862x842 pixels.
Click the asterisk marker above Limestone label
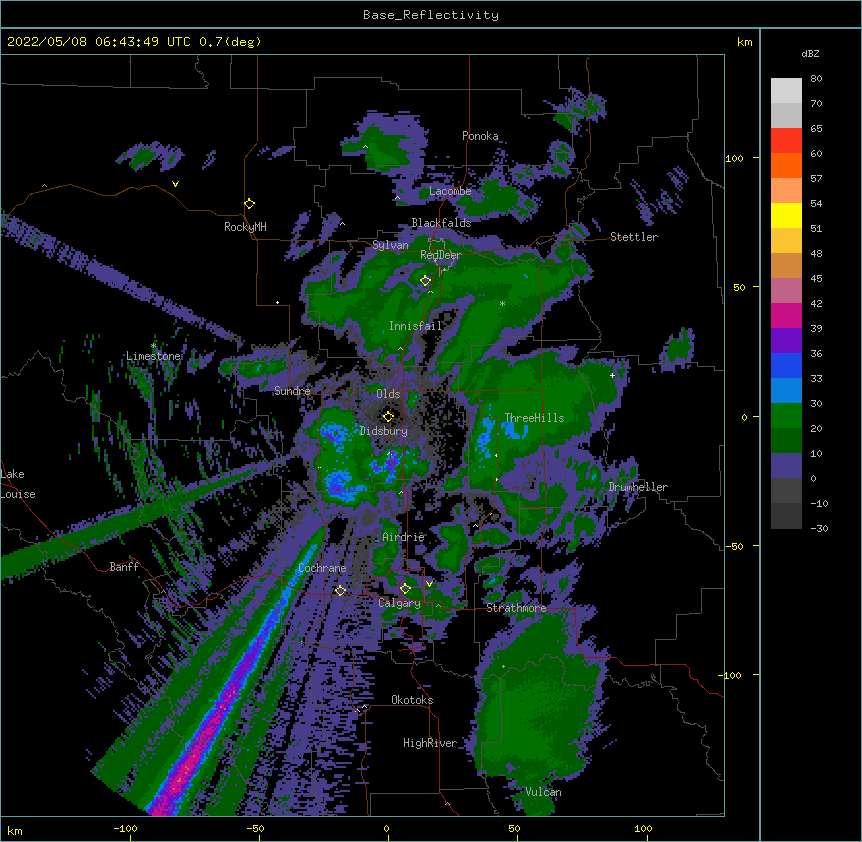[153, 346]
